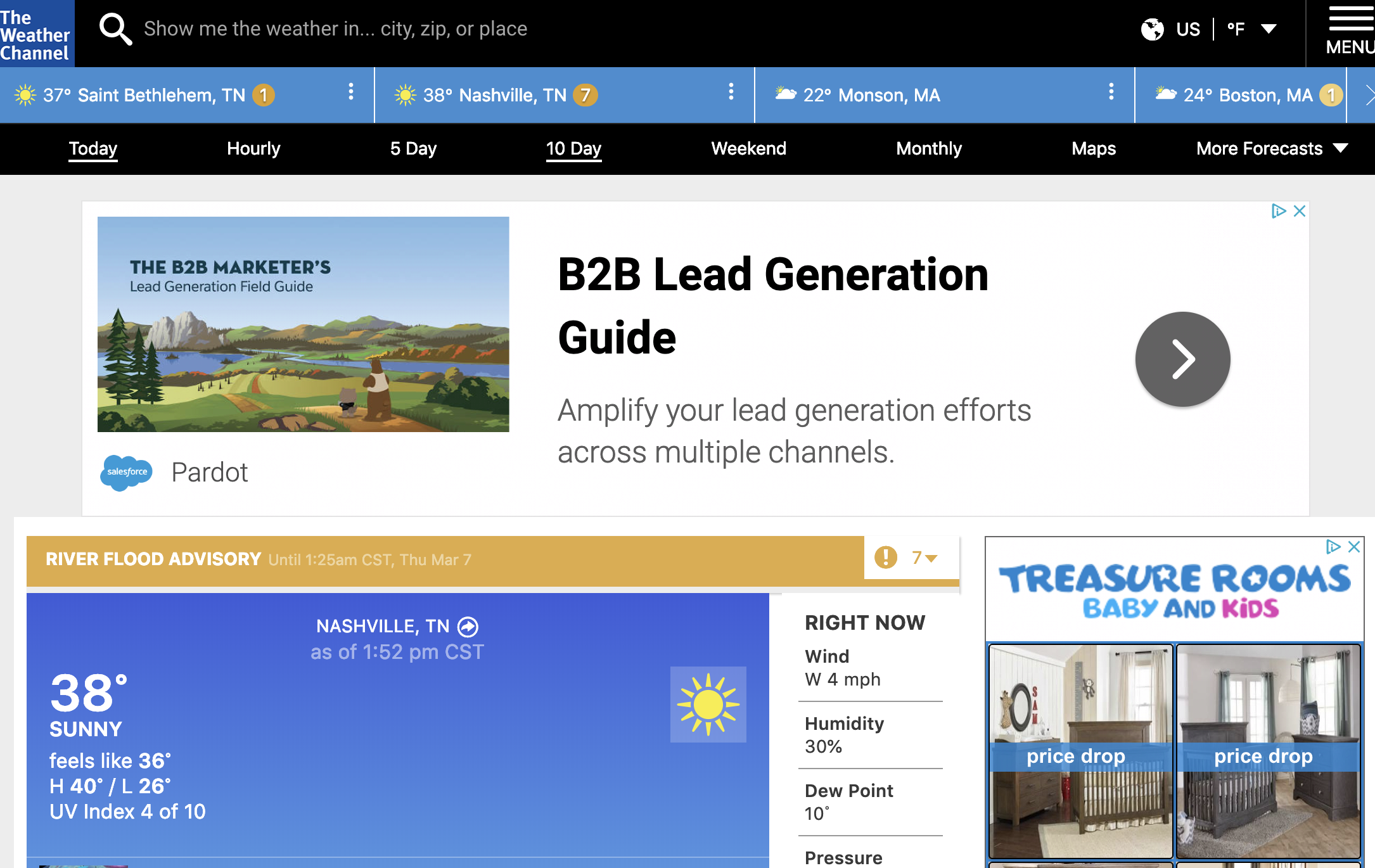The width and height of the screenshot is (1375, 868).
Task: Click the Salesforce cloud logo
Action: coord(126,472)
